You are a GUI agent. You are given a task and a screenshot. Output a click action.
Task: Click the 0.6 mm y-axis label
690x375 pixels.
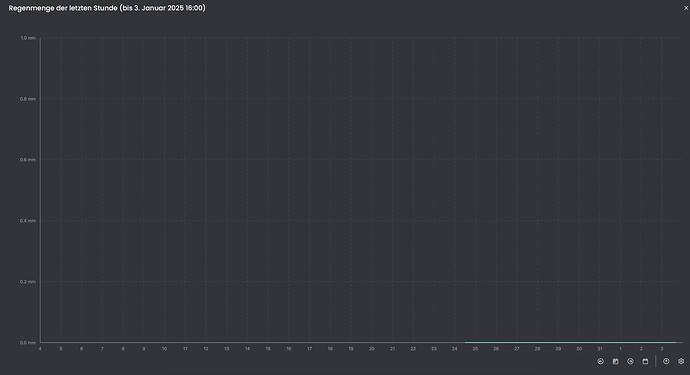coord(28,160)
